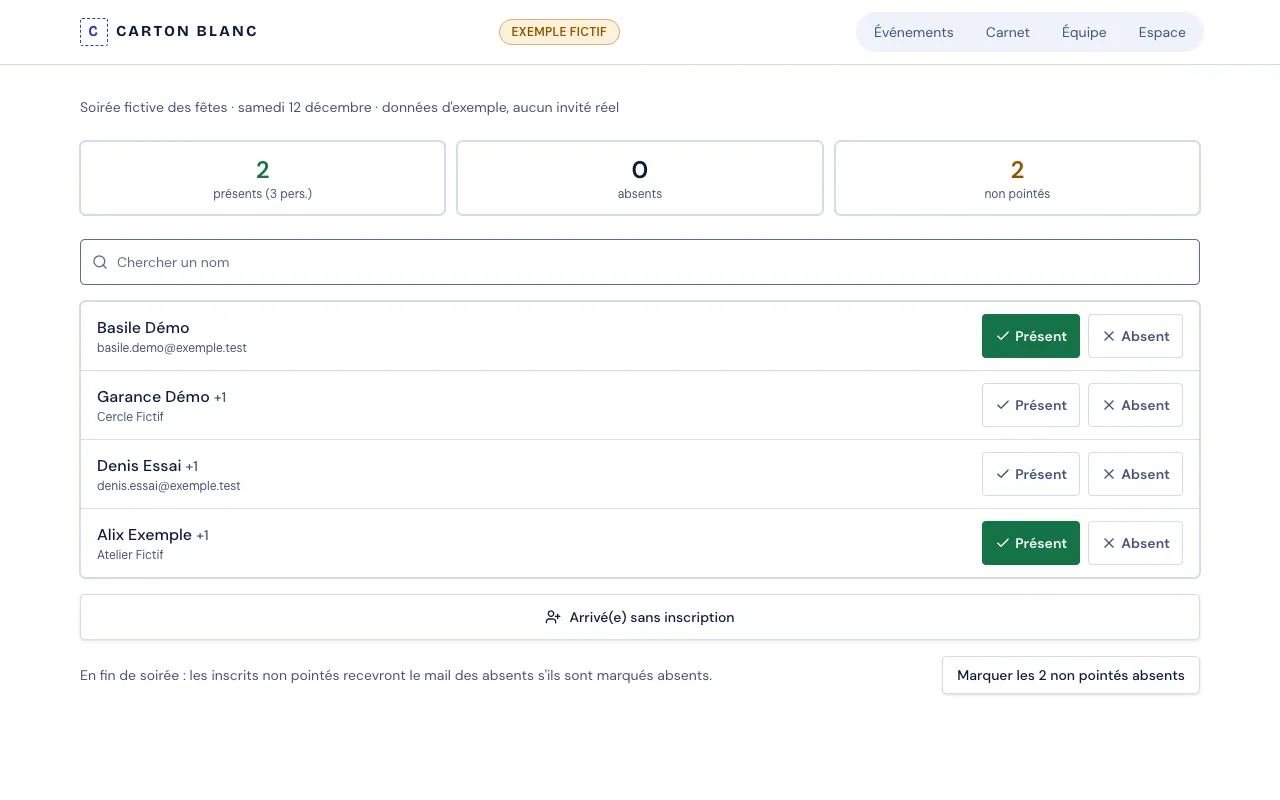This screenshot has width=1280, height=800.
Task: Click the search magnifier icon
Action: click(100, 262)
